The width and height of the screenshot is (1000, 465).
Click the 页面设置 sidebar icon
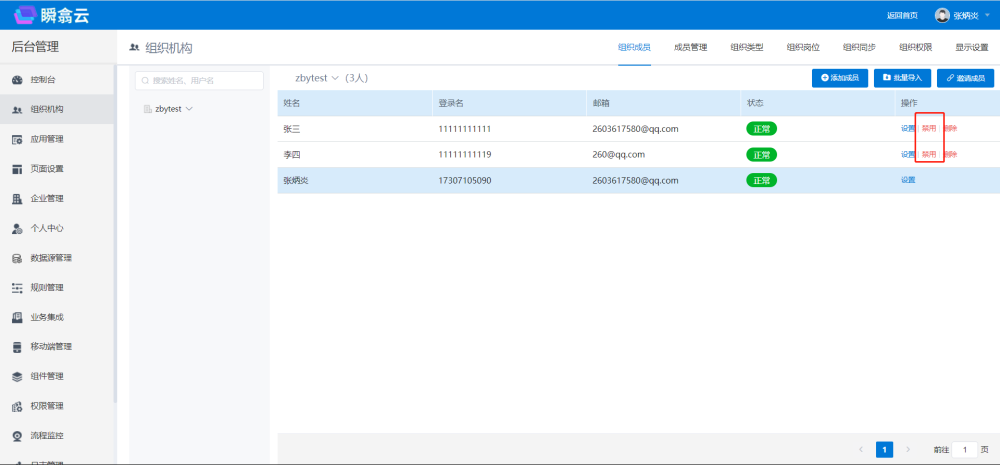[x=17, y=169]
